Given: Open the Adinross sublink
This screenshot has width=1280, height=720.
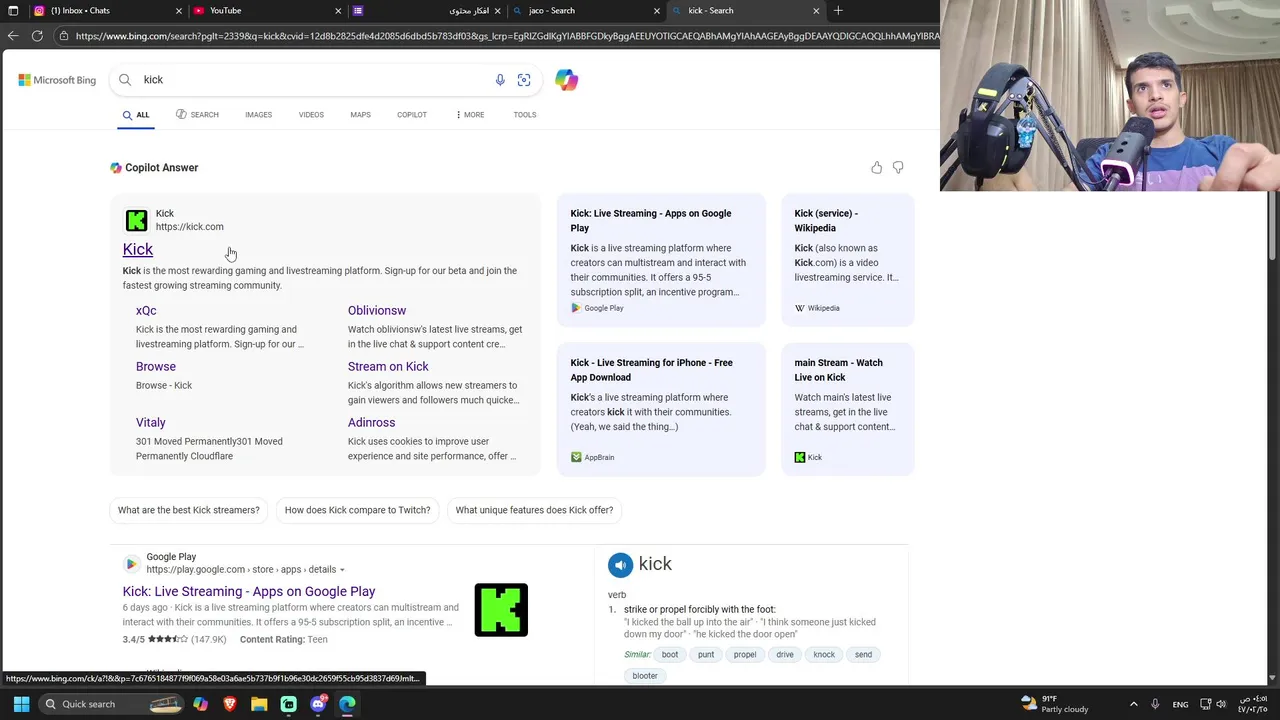Looking at the screenshot, I should coord(371,423).
